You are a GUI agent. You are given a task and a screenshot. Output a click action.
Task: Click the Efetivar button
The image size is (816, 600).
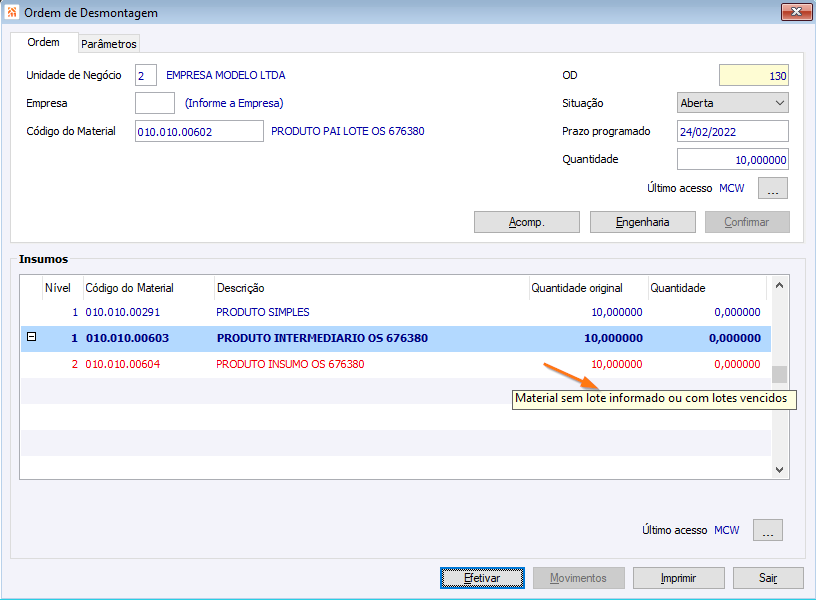click(482, 578)
